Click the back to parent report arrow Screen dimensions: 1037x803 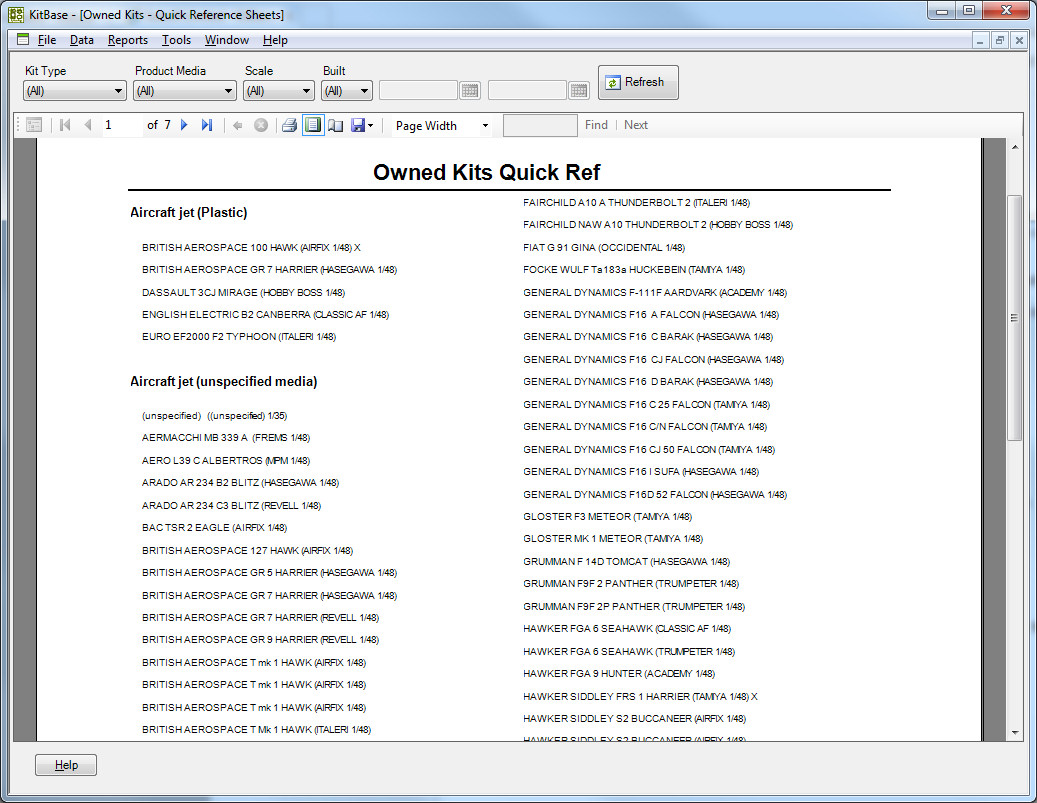(x=237, y=125)
